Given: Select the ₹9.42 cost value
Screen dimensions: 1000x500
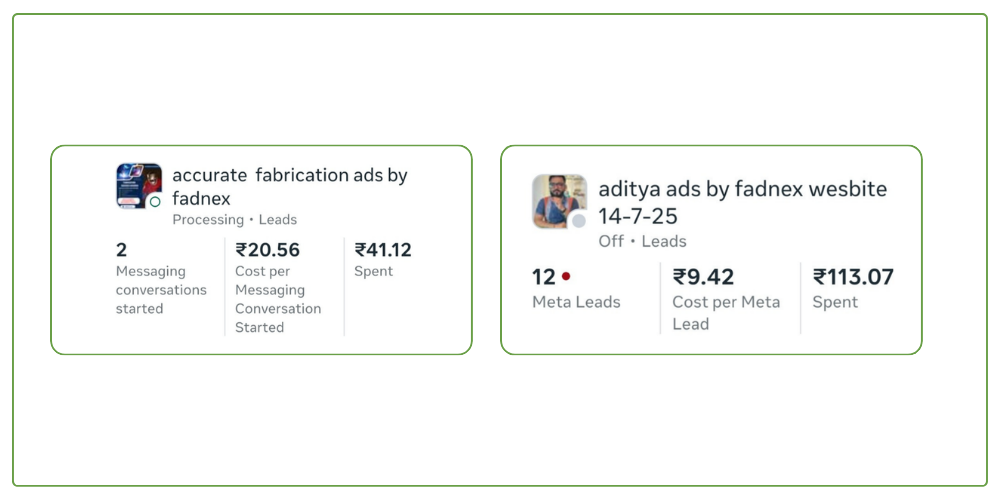Looking at the screenshot, I should pos(706,277).
